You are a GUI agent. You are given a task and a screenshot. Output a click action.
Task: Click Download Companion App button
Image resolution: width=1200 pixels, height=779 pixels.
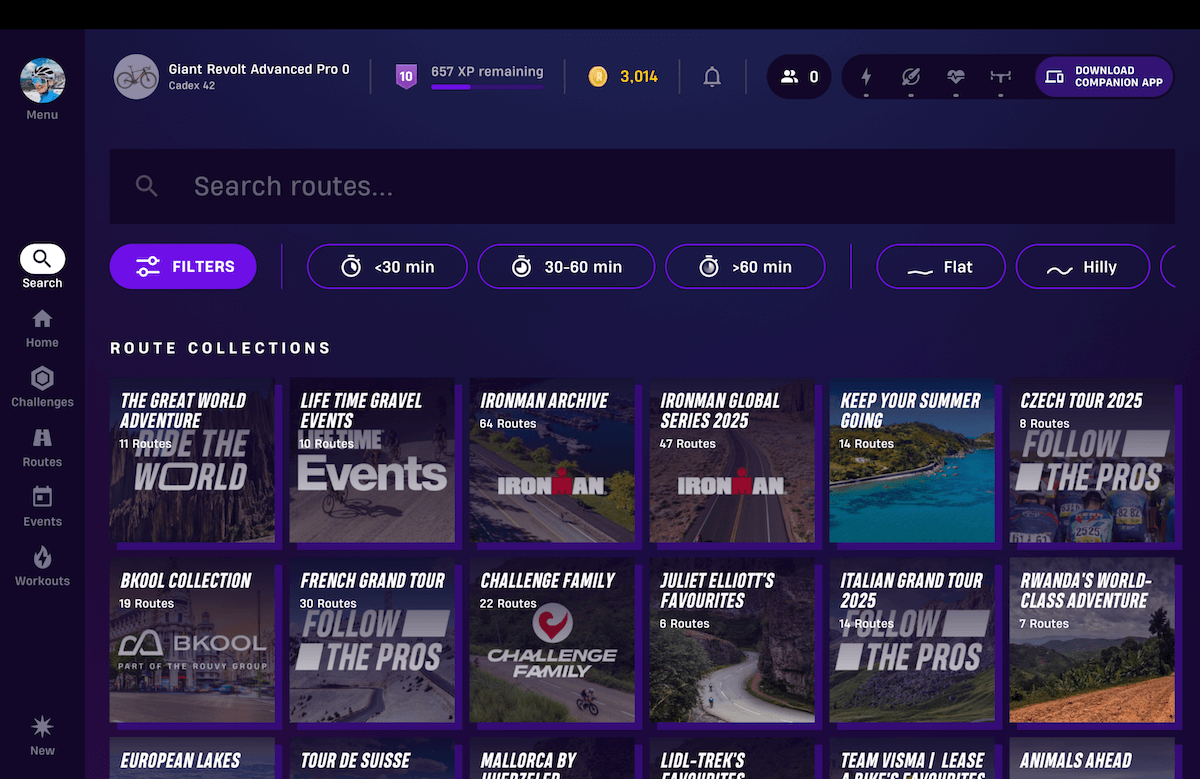(1104, 77)
